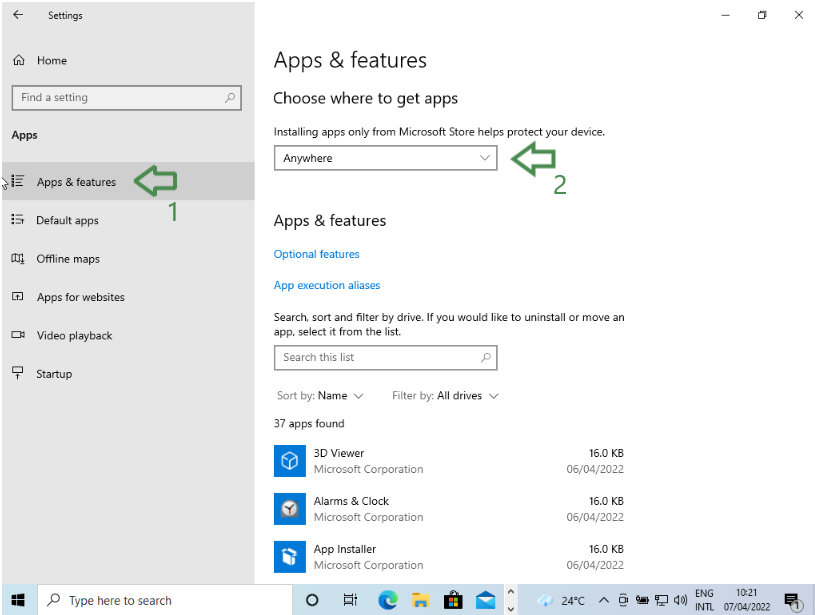Click the Search this list field
The height and width of the screenshot is (615, 815).
pyautogui.click(x=385, y=358)
